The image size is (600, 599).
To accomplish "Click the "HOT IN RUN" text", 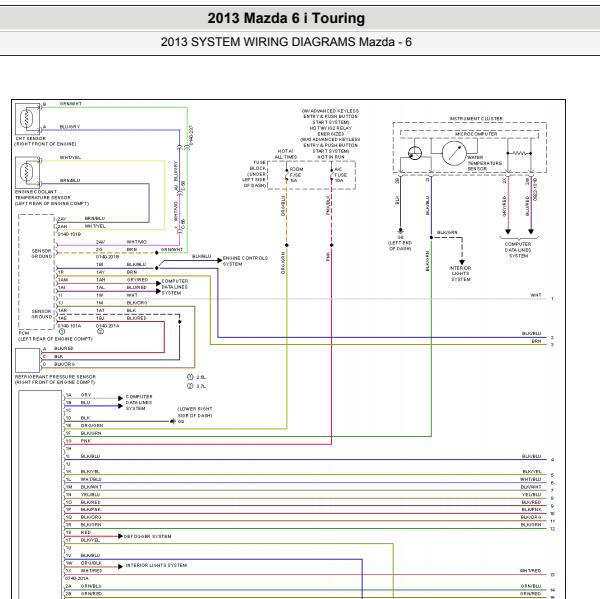I will [x=331, y=157].
